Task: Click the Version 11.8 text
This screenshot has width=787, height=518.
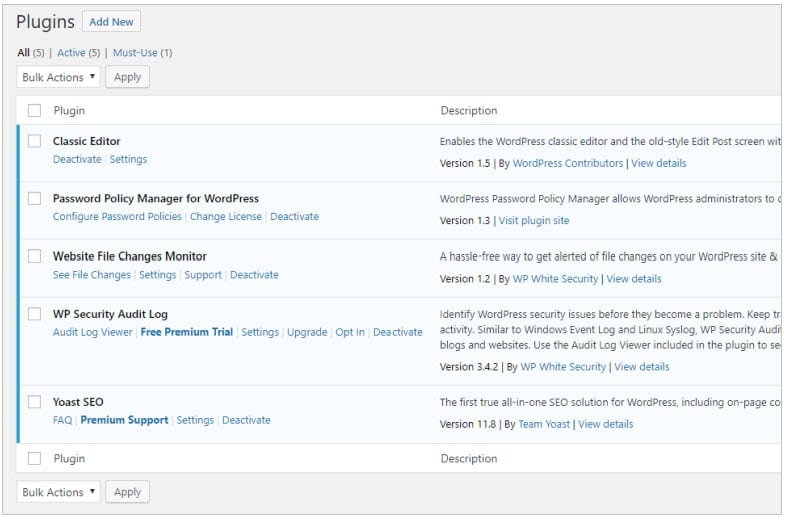Action: pyautogui.click(x=468, y=424)
